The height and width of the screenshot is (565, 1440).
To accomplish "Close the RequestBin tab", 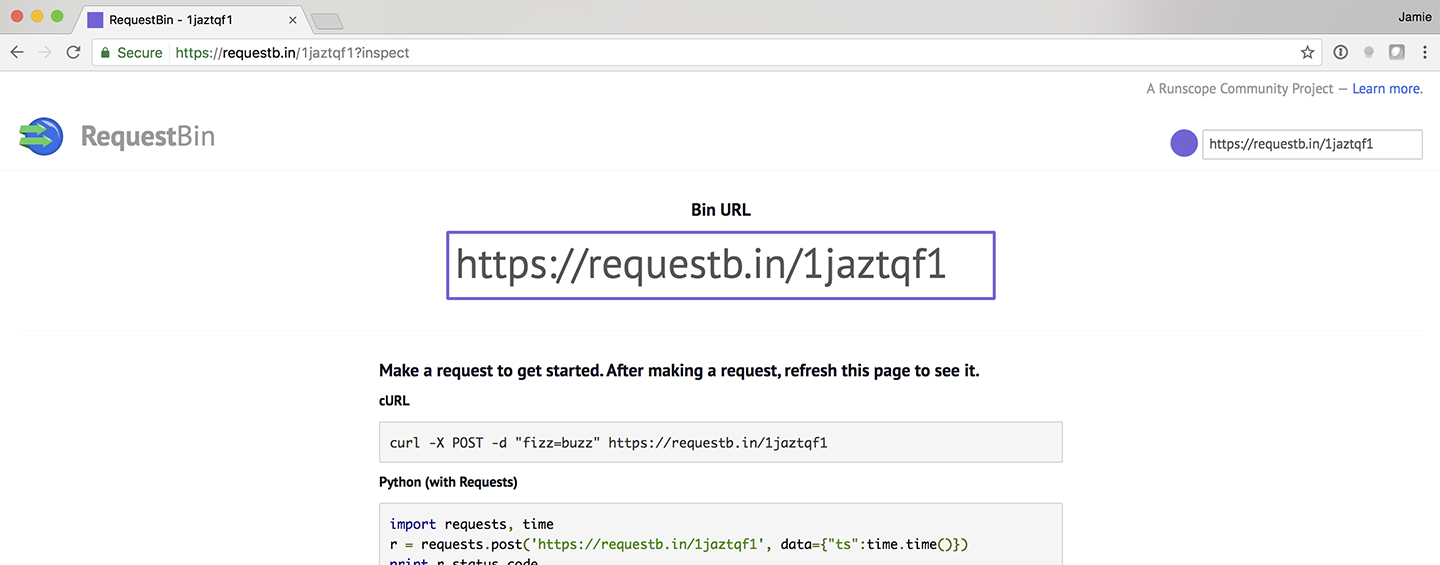I will coord(292,20).
